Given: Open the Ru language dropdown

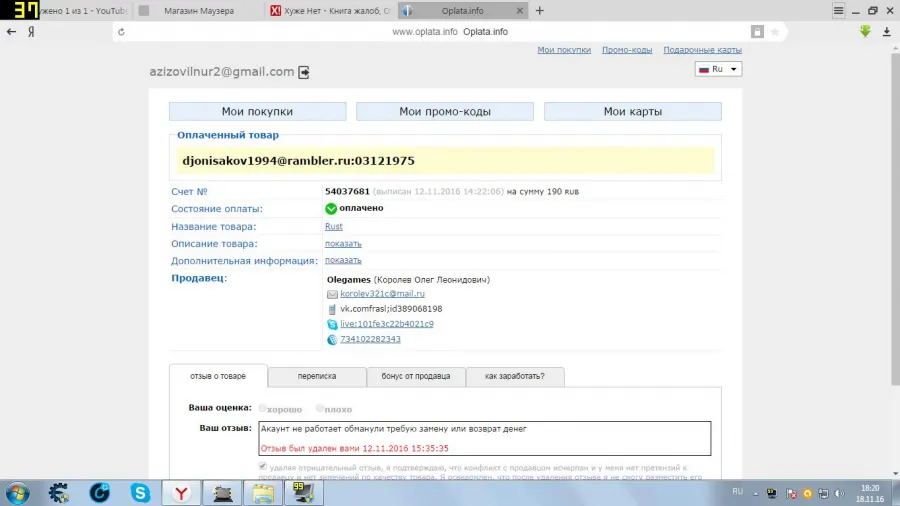Looking at the screenshot, I should tap(718, 69).
